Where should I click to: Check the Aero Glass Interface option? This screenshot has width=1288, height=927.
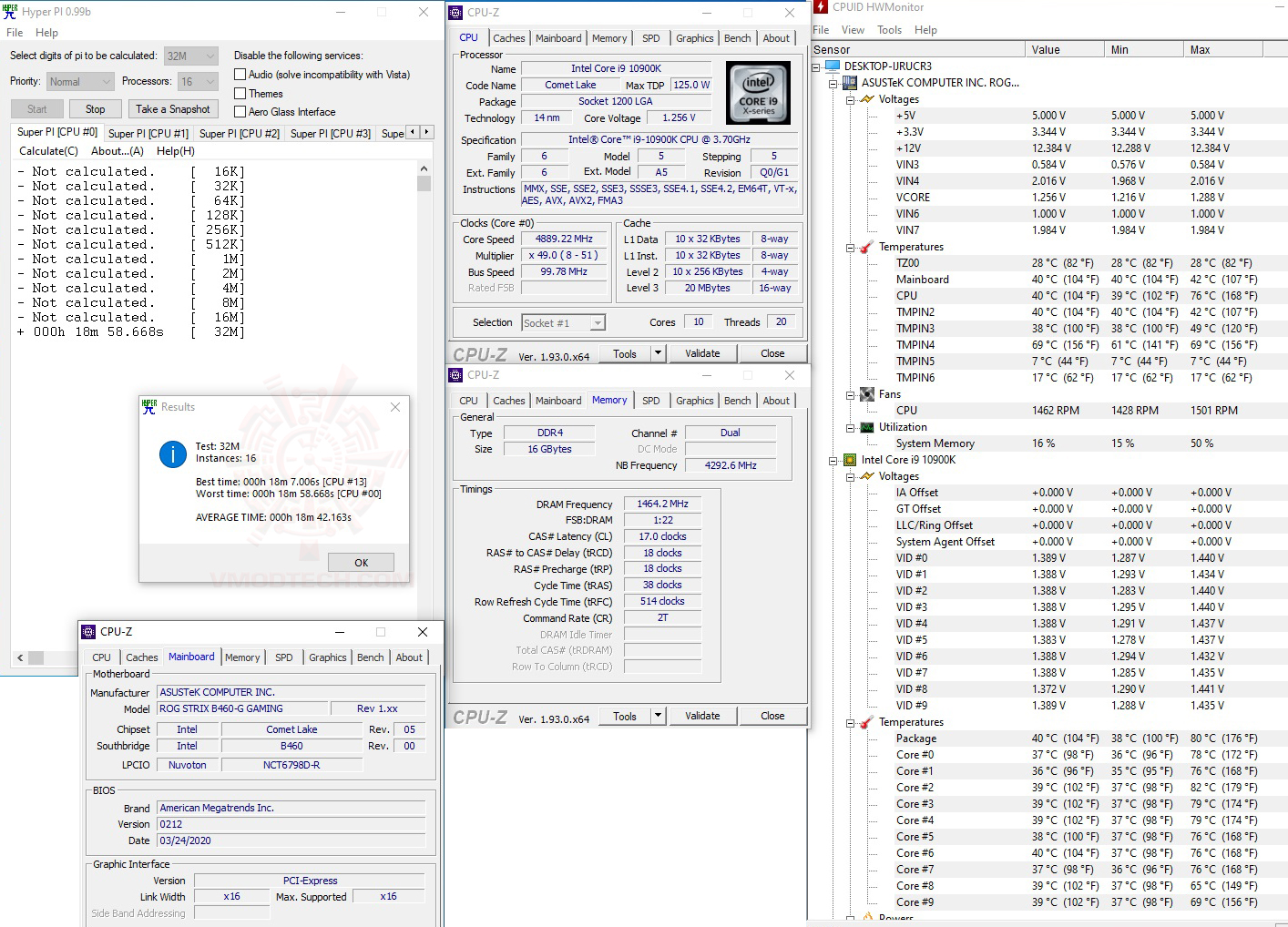click(240, 111)
